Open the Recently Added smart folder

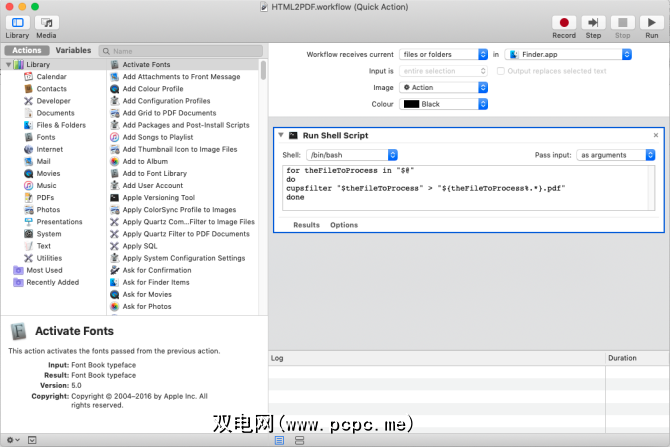pyautogui.click(x=53, y=282)
